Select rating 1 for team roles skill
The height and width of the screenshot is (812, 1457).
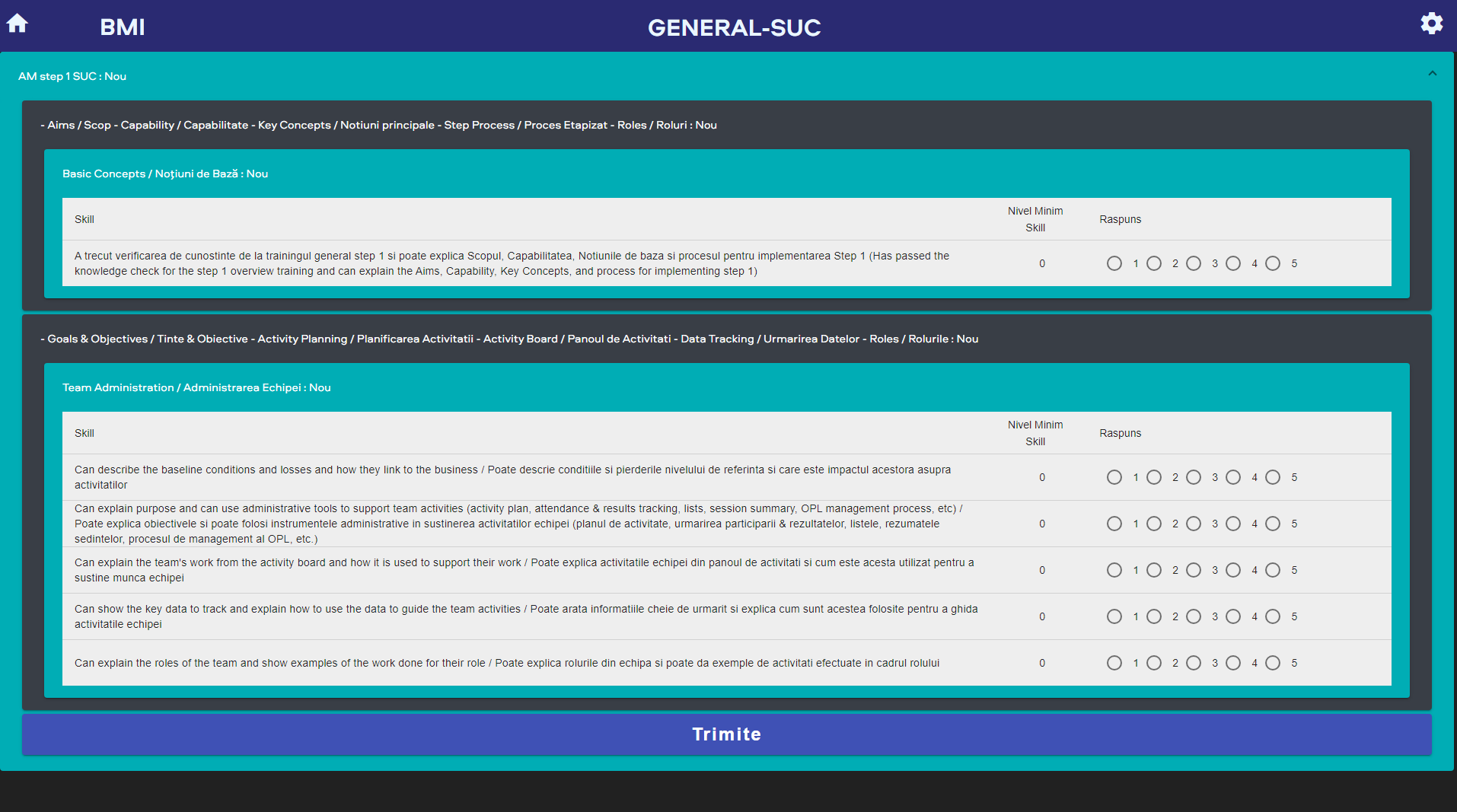1114,663
